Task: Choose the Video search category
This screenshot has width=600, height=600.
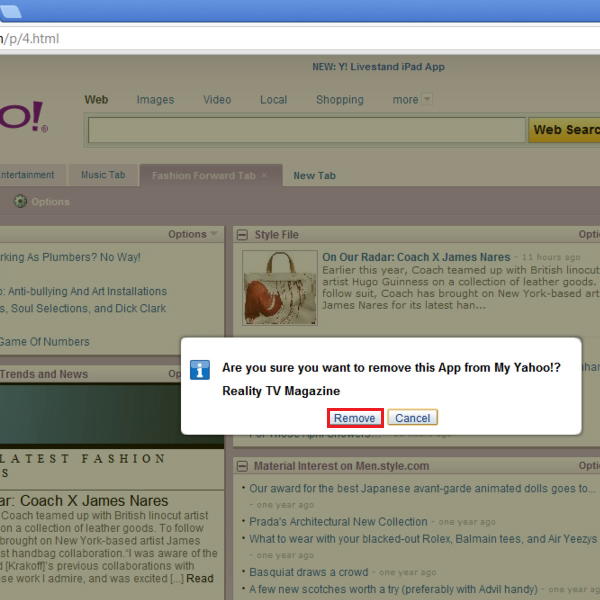Action: [x=217, y=99]
